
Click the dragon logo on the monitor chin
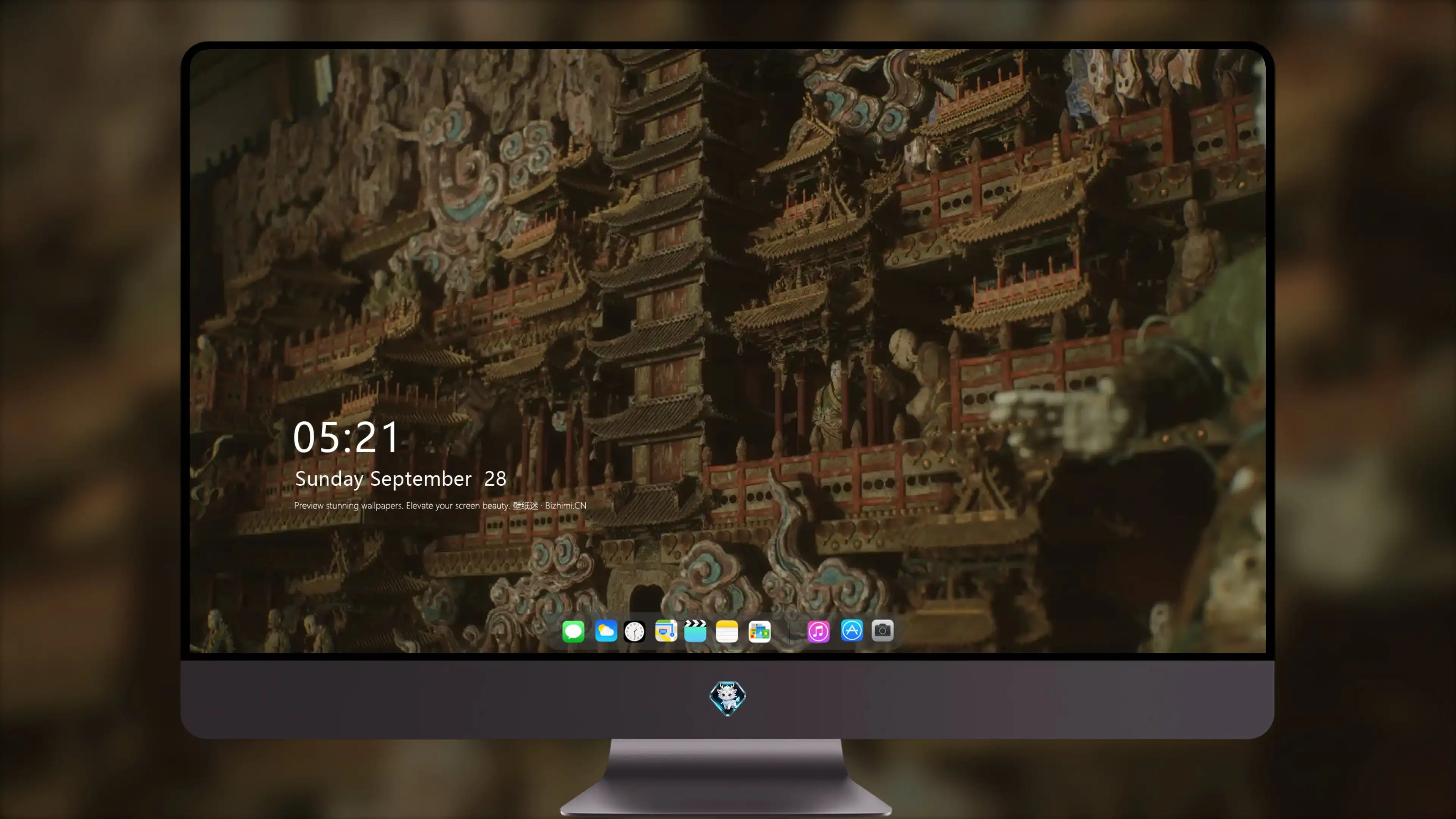728,698
